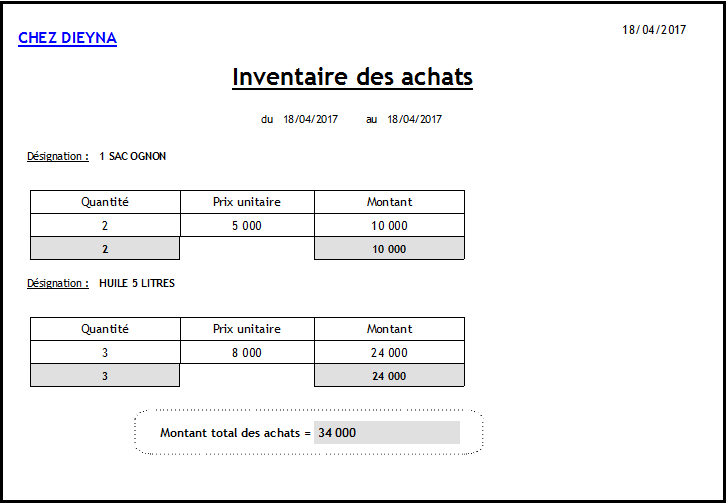Screen dimensions: 726x504
Task: Click the end date after 'au'
Action: pos(414,119)
